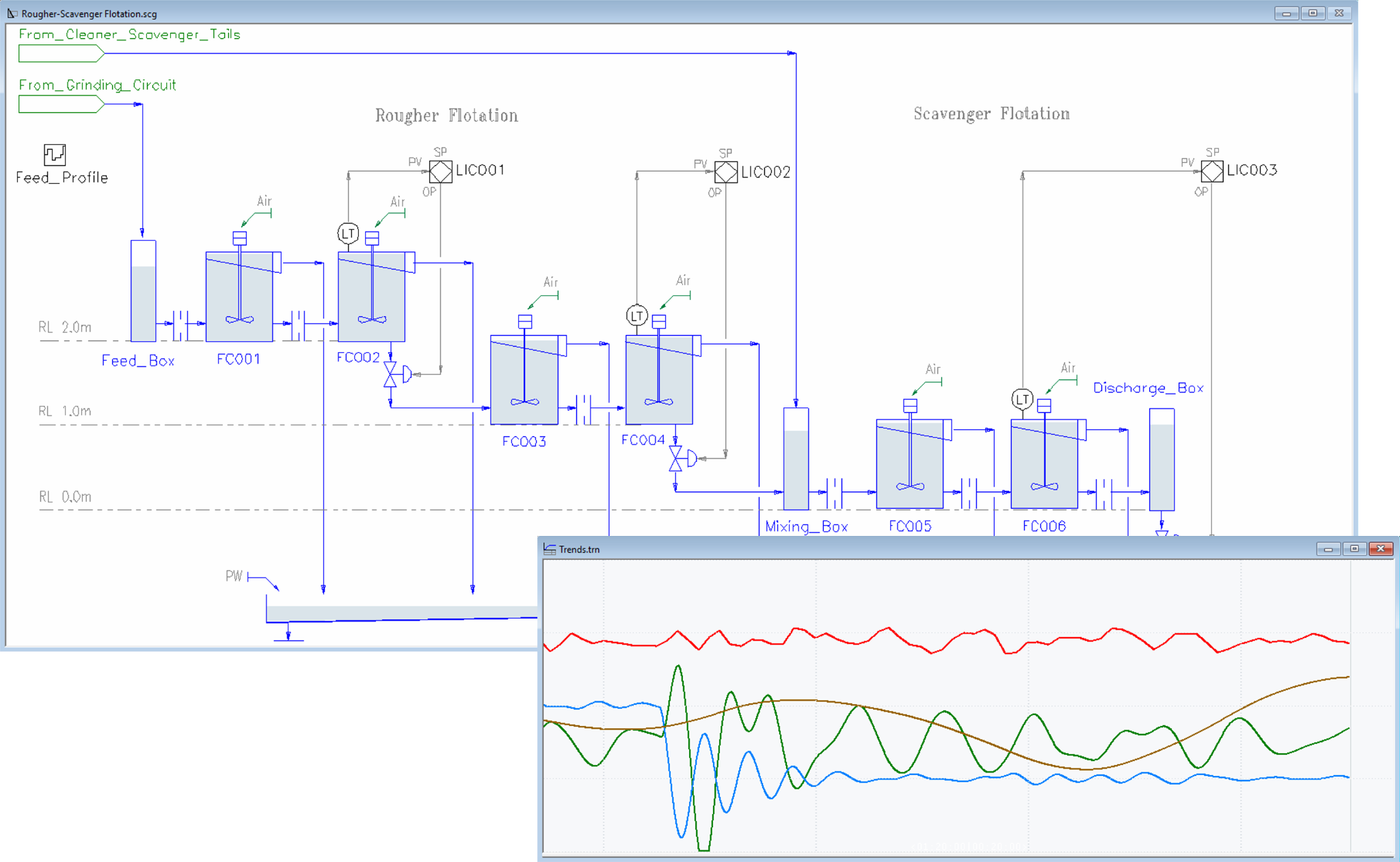Image resolution: width=1400 pixels, height=862 pixels.
Task: Click the Rougher Flotation heading text
Action: click(446, 116)
